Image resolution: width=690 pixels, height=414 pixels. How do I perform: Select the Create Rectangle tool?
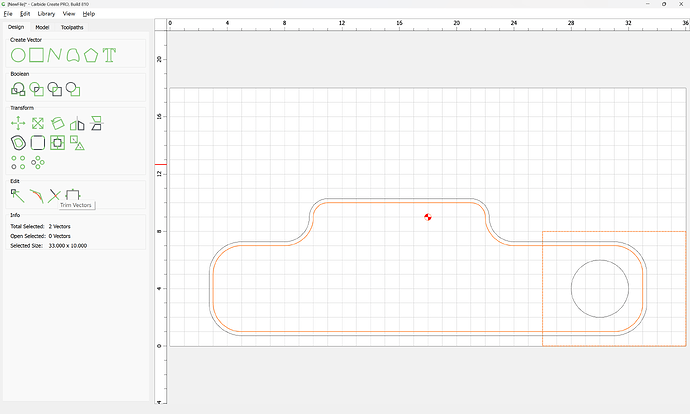tap(37, 55)
